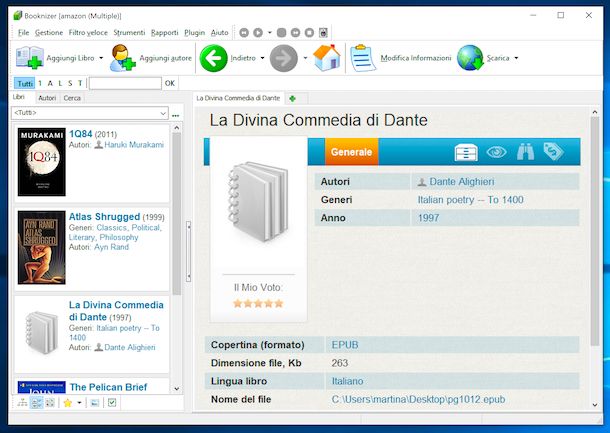Click the play media control icon
The width and height of the screenshot is (610, 433).
tap(258, 33)
